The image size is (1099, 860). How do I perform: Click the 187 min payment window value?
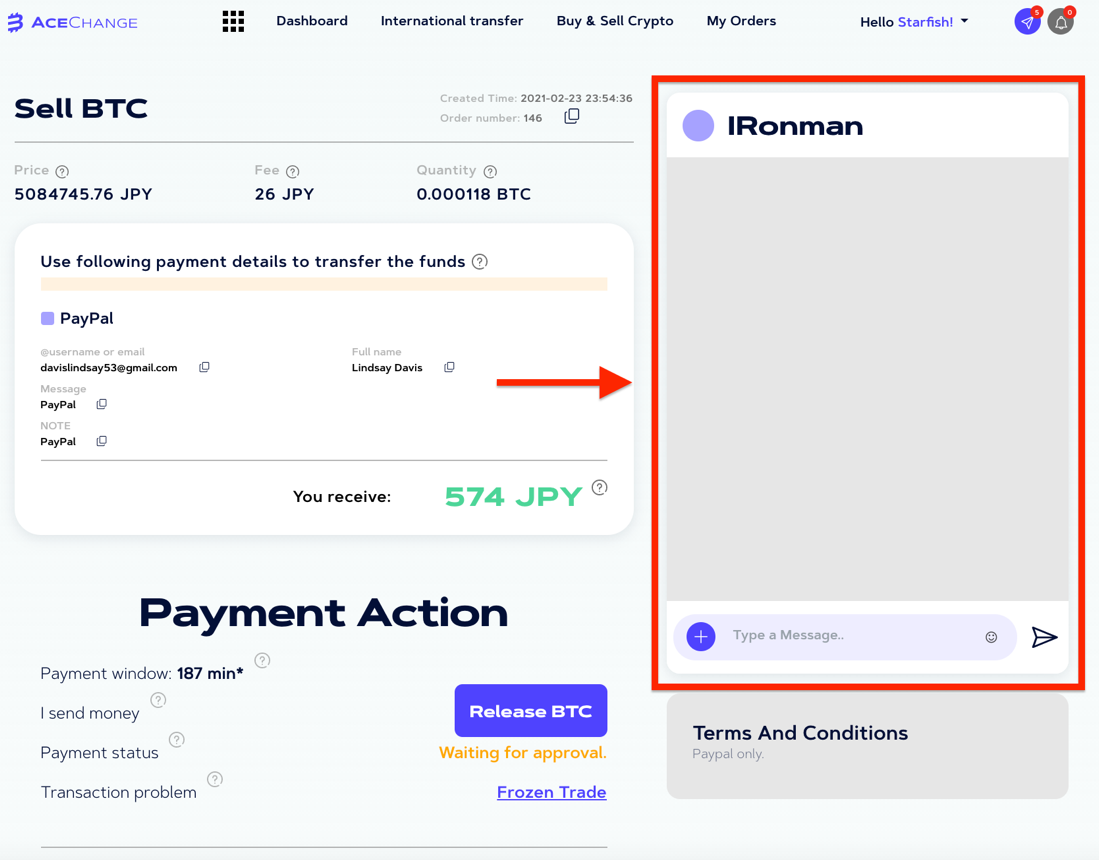(x=210, y=674)
